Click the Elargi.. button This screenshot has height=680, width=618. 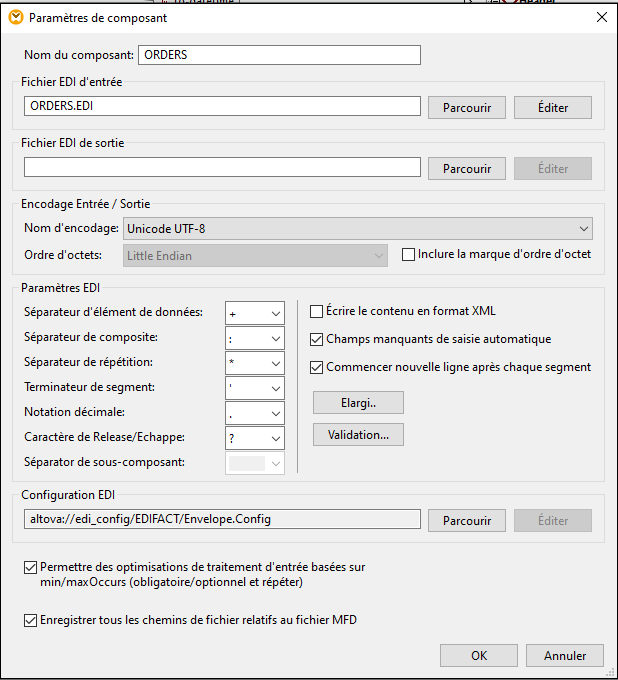point(358,402)
